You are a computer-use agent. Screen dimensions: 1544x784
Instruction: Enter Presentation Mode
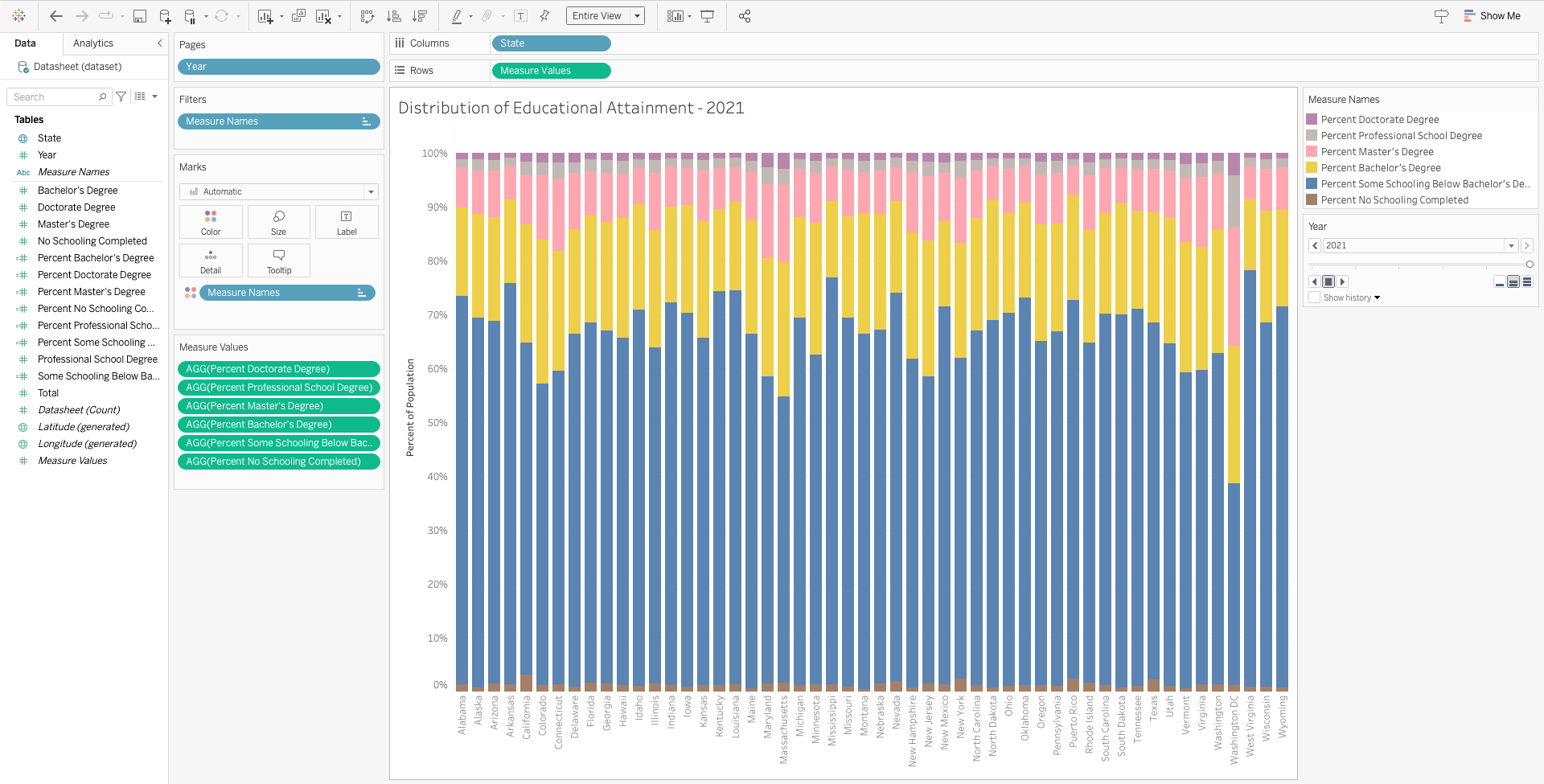[x=706, y=16]
